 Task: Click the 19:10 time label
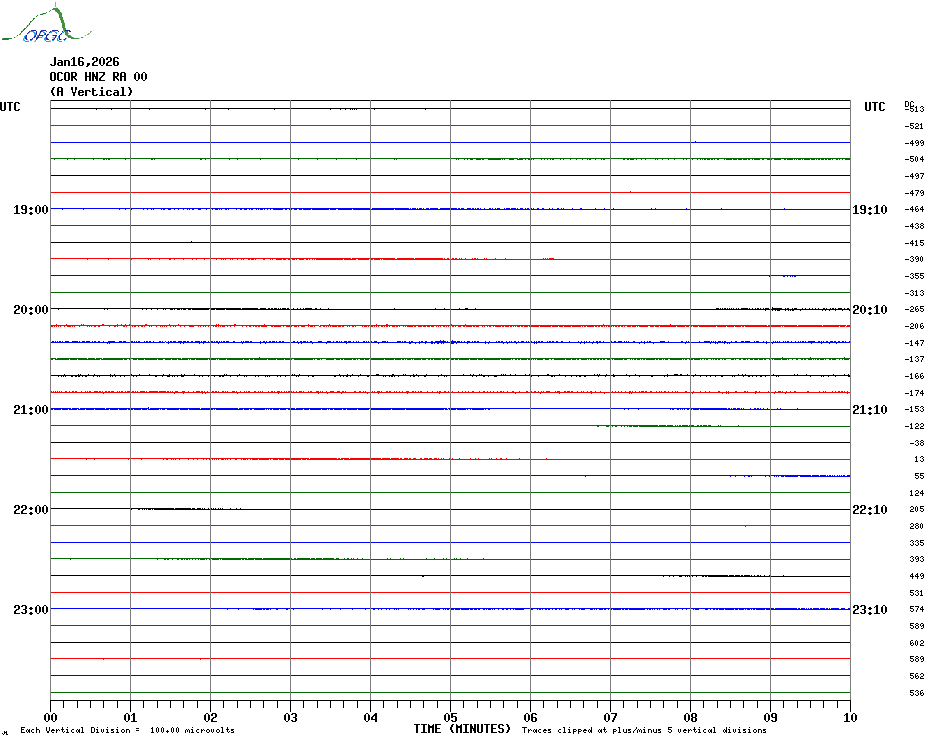click(870, 209)
